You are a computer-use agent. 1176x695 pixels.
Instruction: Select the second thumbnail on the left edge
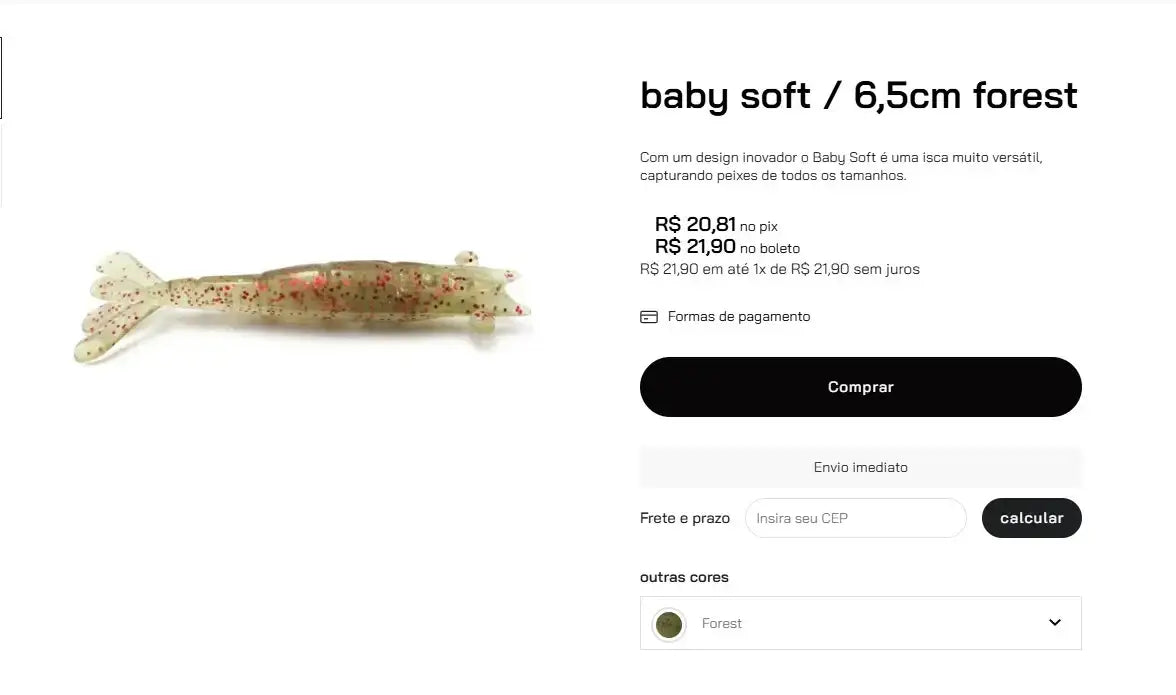coord(1,166)
